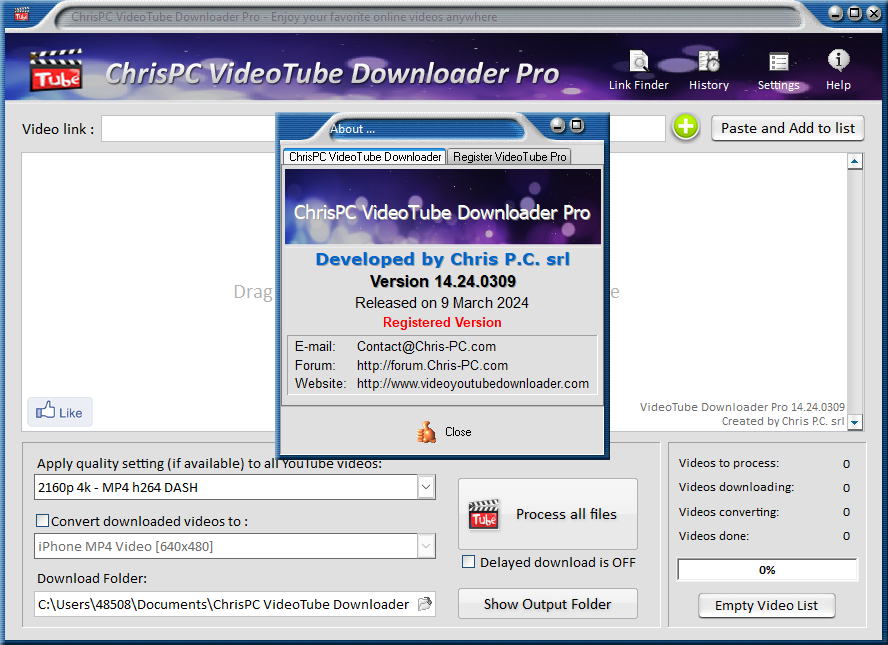Click the About dialog banner image

[443, 207]
